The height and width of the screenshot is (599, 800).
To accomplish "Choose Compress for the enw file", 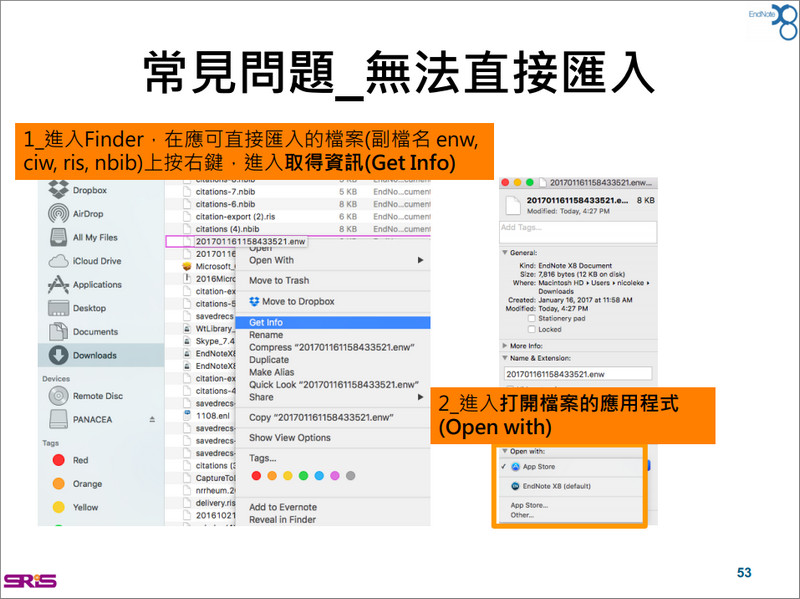I will (333, 347).
